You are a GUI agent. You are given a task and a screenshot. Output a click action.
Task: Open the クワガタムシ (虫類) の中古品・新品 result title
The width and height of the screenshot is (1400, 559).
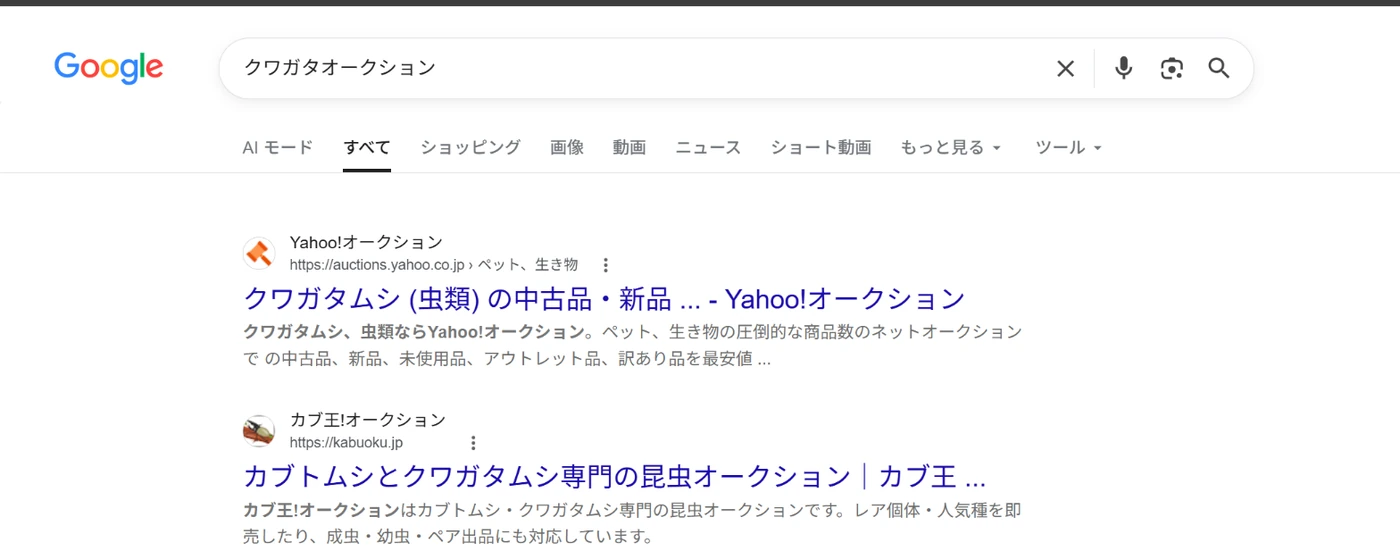tap(604, 299)
